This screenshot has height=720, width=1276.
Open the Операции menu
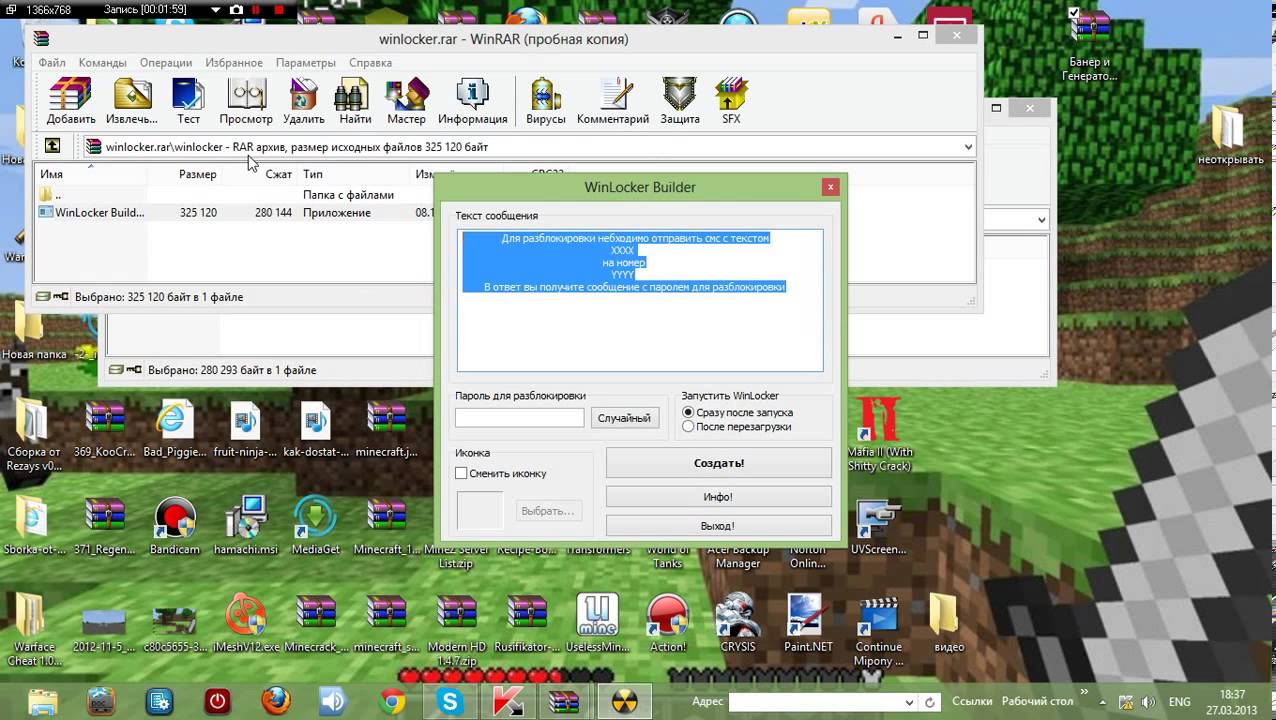coord(166,62)
